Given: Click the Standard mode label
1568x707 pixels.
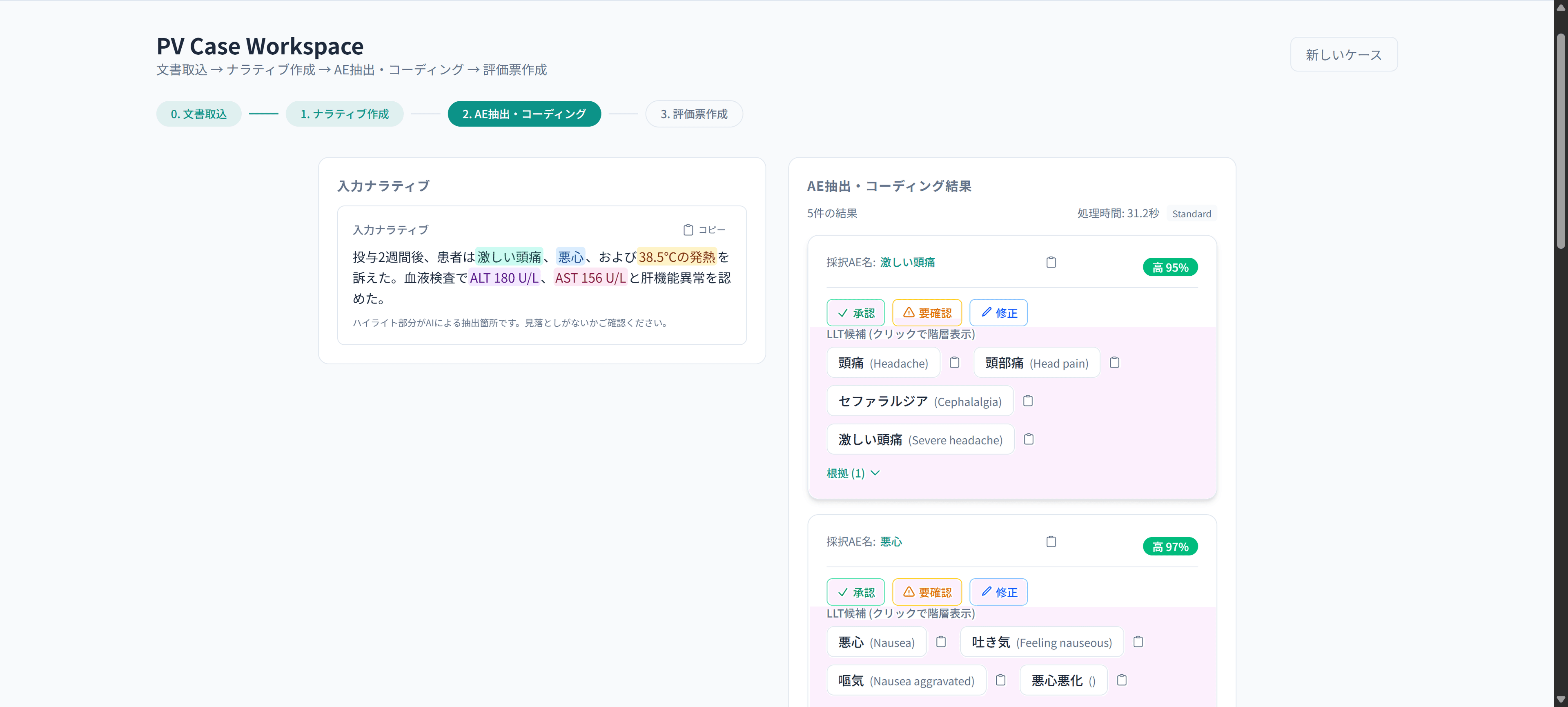Looking at the screenshot, I should pos(1191,214).
